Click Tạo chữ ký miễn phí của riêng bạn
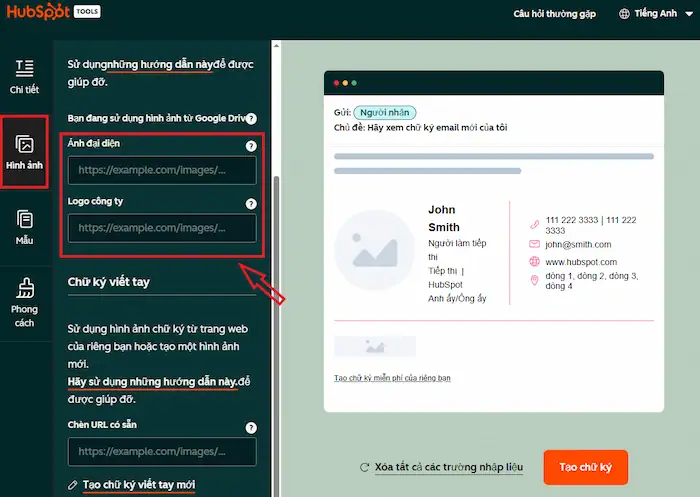700x497 pixels. point(392,378)
